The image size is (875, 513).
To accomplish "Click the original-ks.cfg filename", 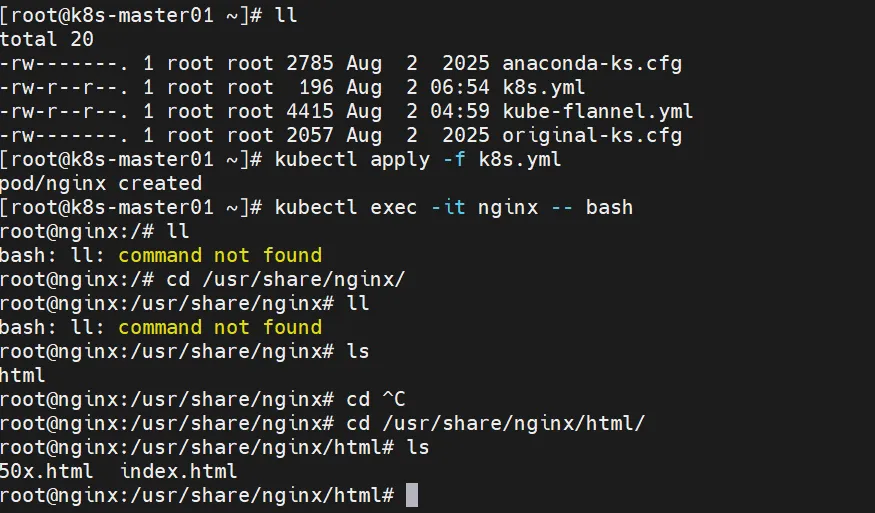I will 592,136.
